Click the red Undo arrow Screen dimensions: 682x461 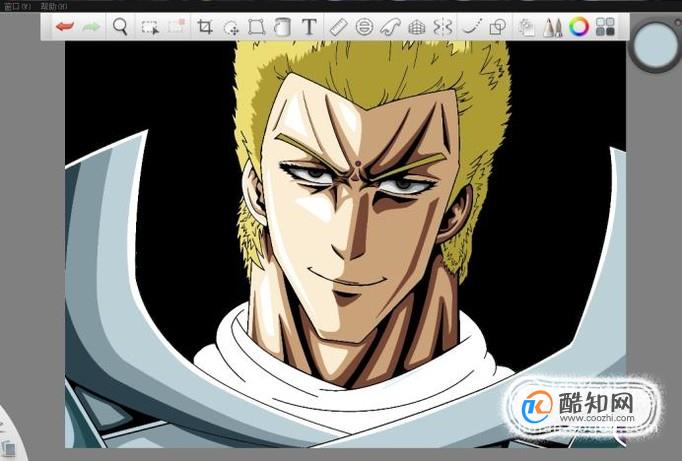point(65,27)
